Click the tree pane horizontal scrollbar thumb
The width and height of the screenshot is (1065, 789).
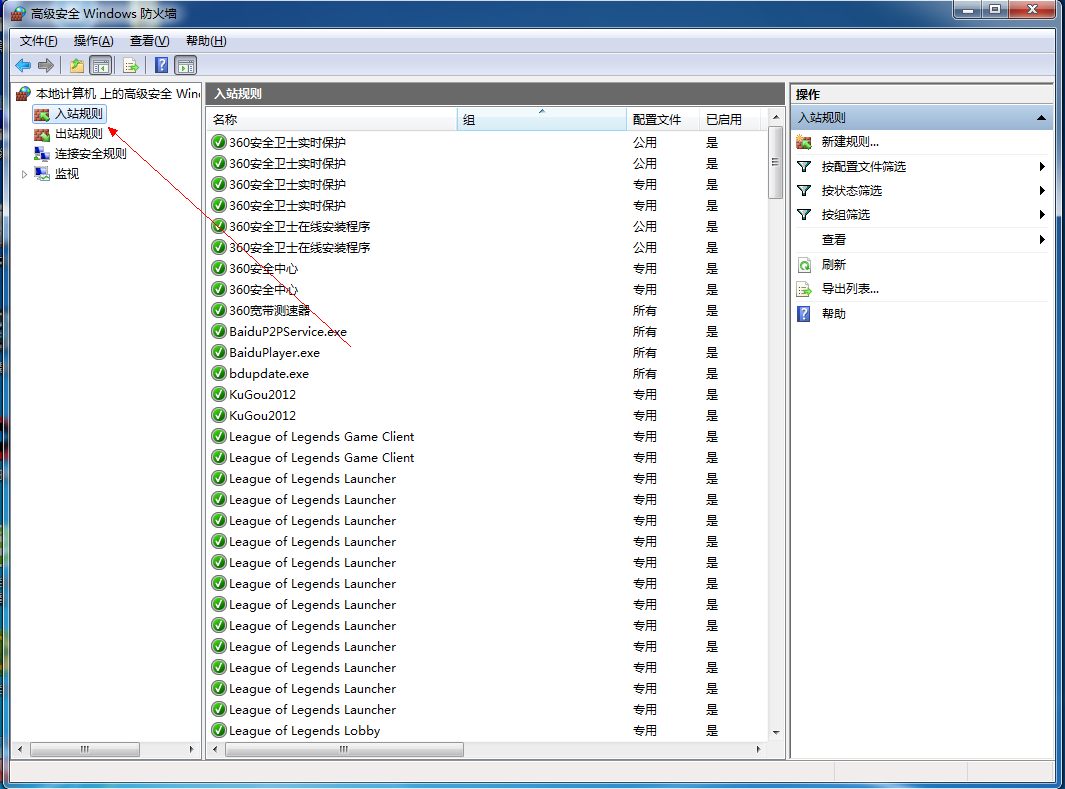[x=85, y=749]
